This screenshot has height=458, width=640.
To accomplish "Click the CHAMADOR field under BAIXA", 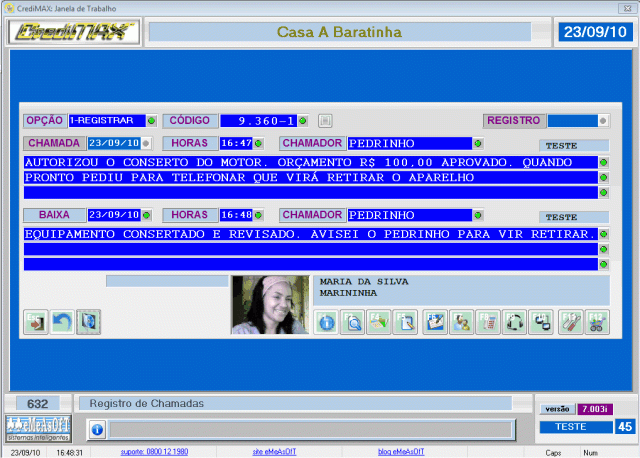I will (409, 215).
